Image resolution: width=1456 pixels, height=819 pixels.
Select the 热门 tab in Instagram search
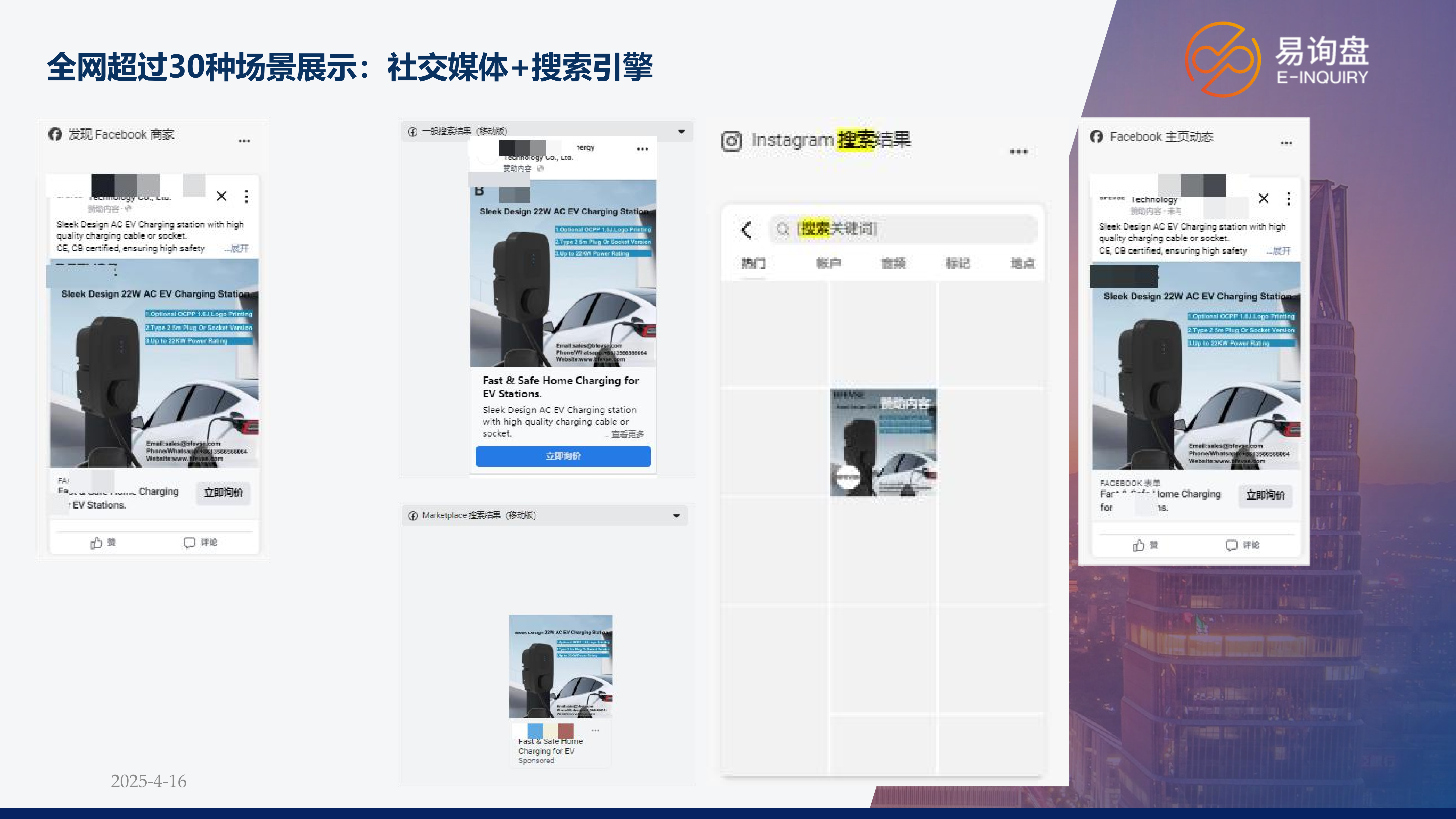pos(754,263)
